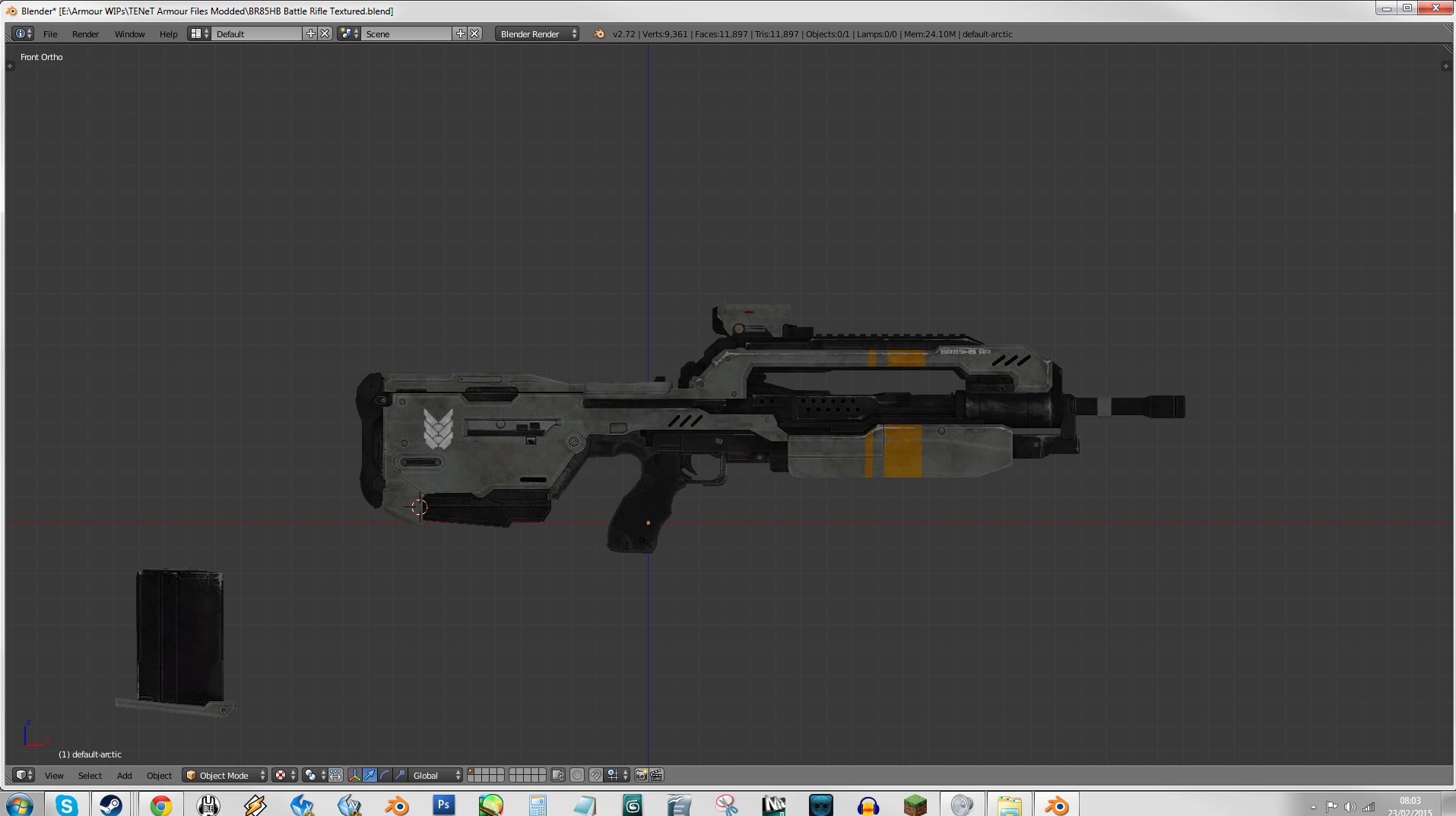
Task: Open Windows Explorer from the taskbar
Action: point(1009,805)
